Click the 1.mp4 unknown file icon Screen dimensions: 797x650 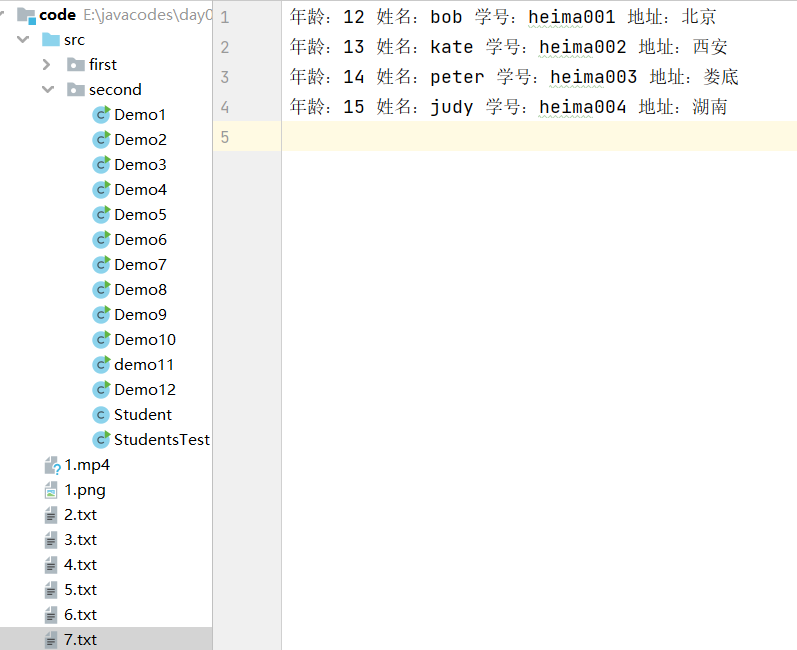click(52, 465)
